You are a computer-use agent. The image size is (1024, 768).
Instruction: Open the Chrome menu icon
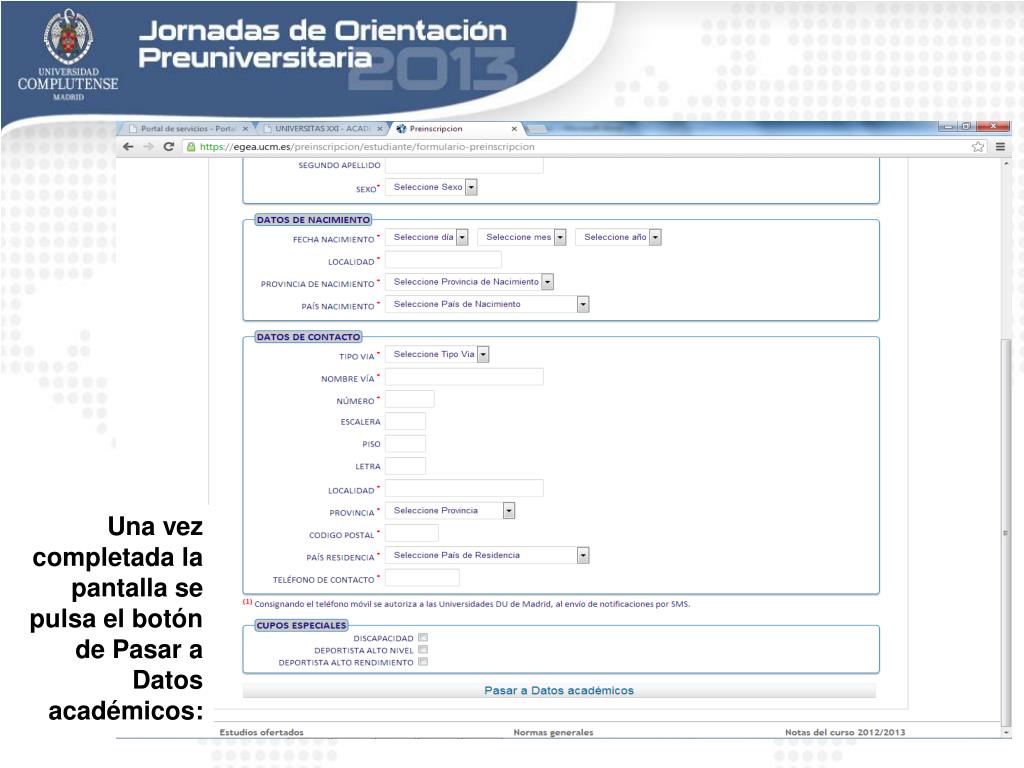pos(1000,147)
